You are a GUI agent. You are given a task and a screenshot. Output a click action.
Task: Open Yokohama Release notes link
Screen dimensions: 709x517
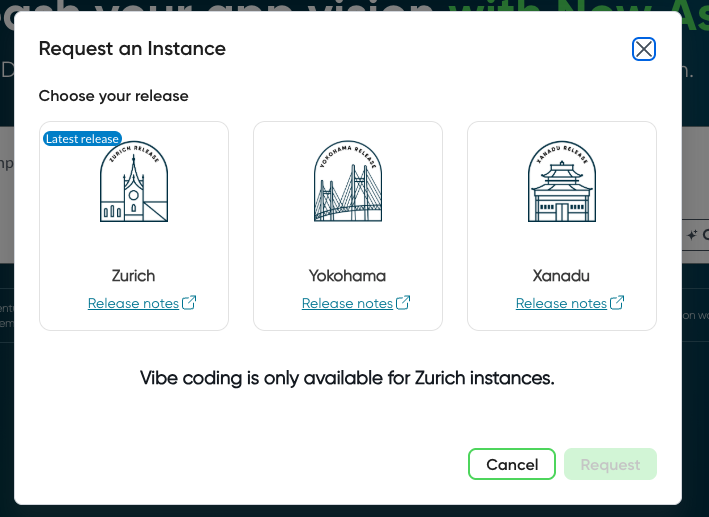tap(347, 303)
